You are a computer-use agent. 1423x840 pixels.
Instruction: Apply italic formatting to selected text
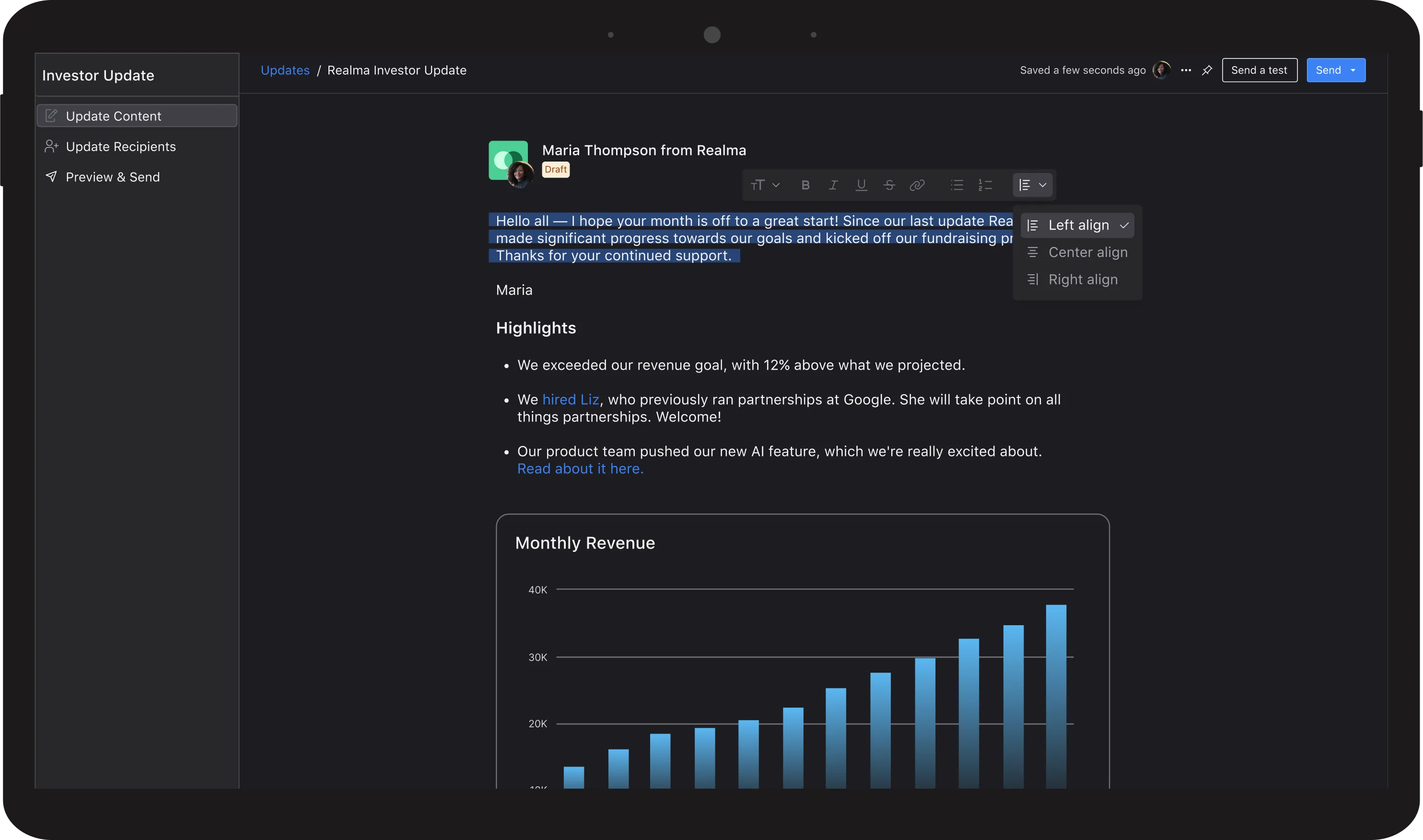(833, 185)
